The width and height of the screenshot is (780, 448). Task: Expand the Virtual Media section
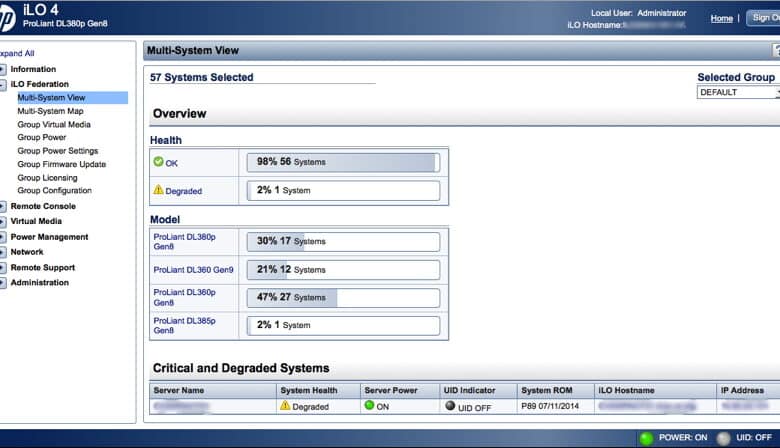coord(2,221)
